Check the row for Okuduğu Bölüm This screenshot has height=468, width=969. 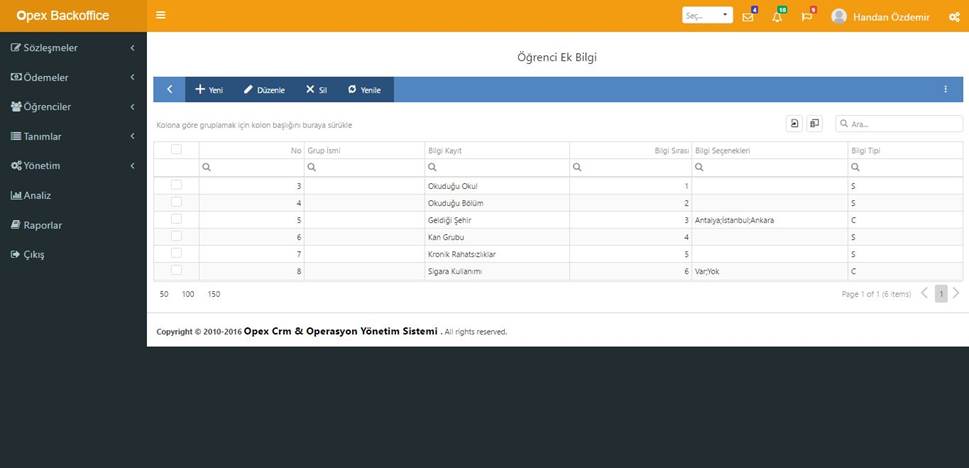177,202
